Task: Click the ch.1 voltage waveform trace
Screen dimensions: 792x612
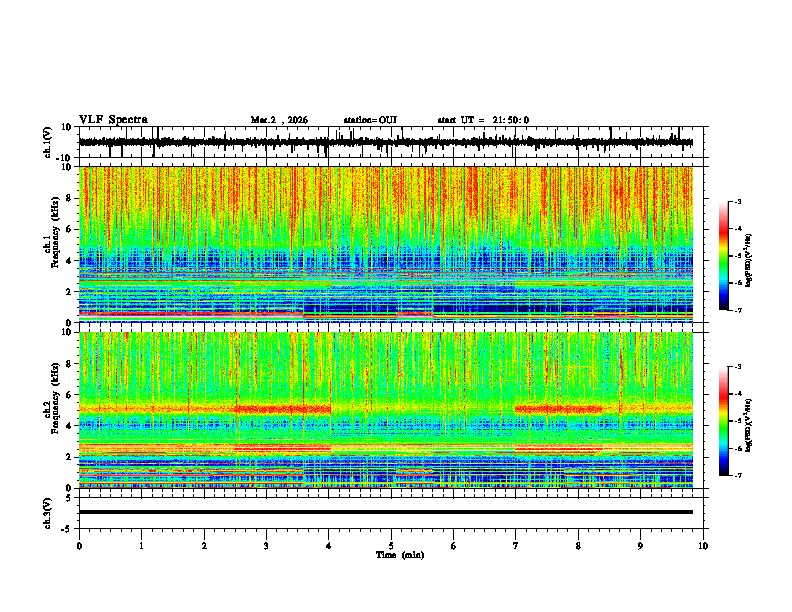Action: 385,142
